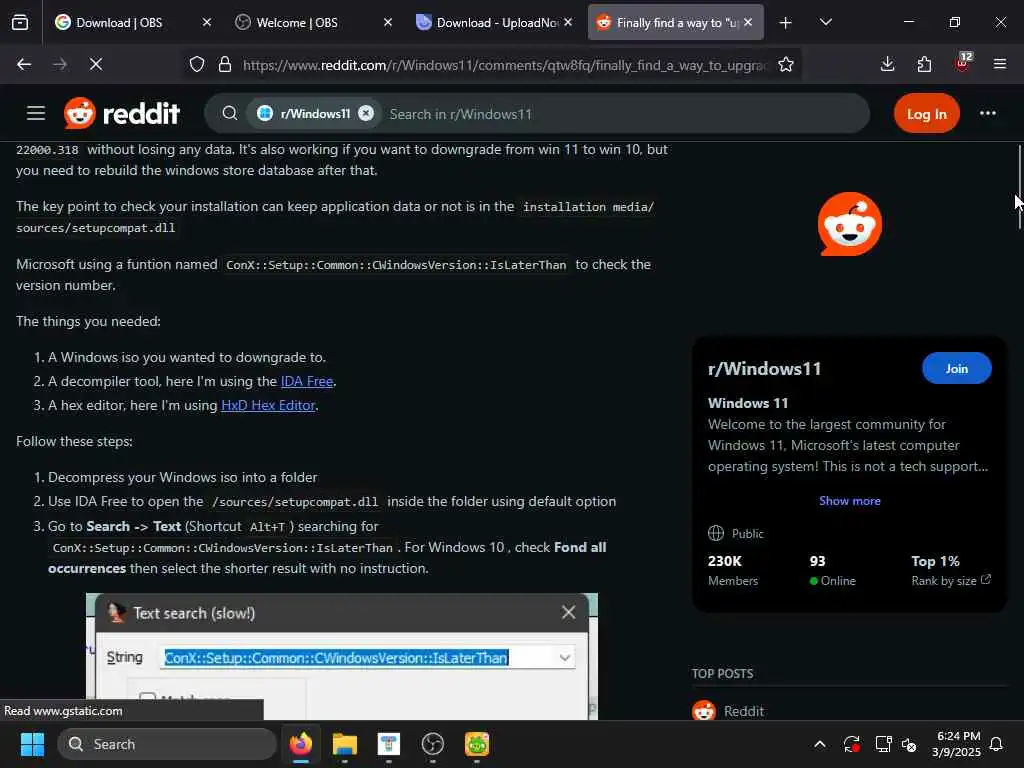Screen dimensions: 1024x768
Task: Close the Download | OBS tab
Action: point(206,22)
